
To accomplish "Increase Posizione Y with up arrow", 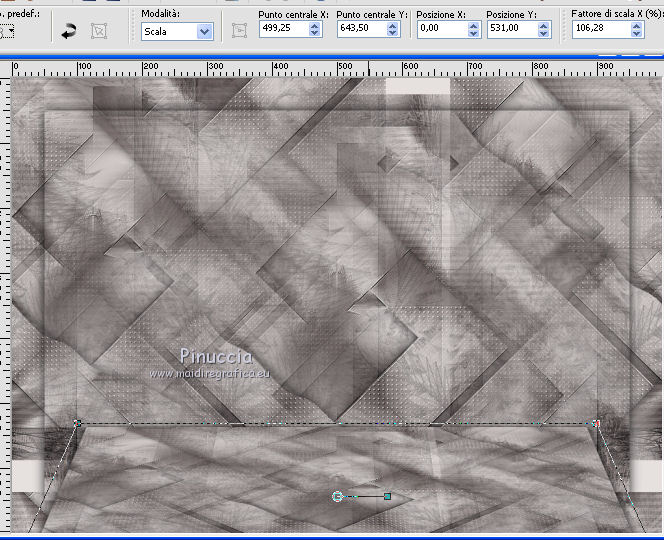I will pos(543,25).
